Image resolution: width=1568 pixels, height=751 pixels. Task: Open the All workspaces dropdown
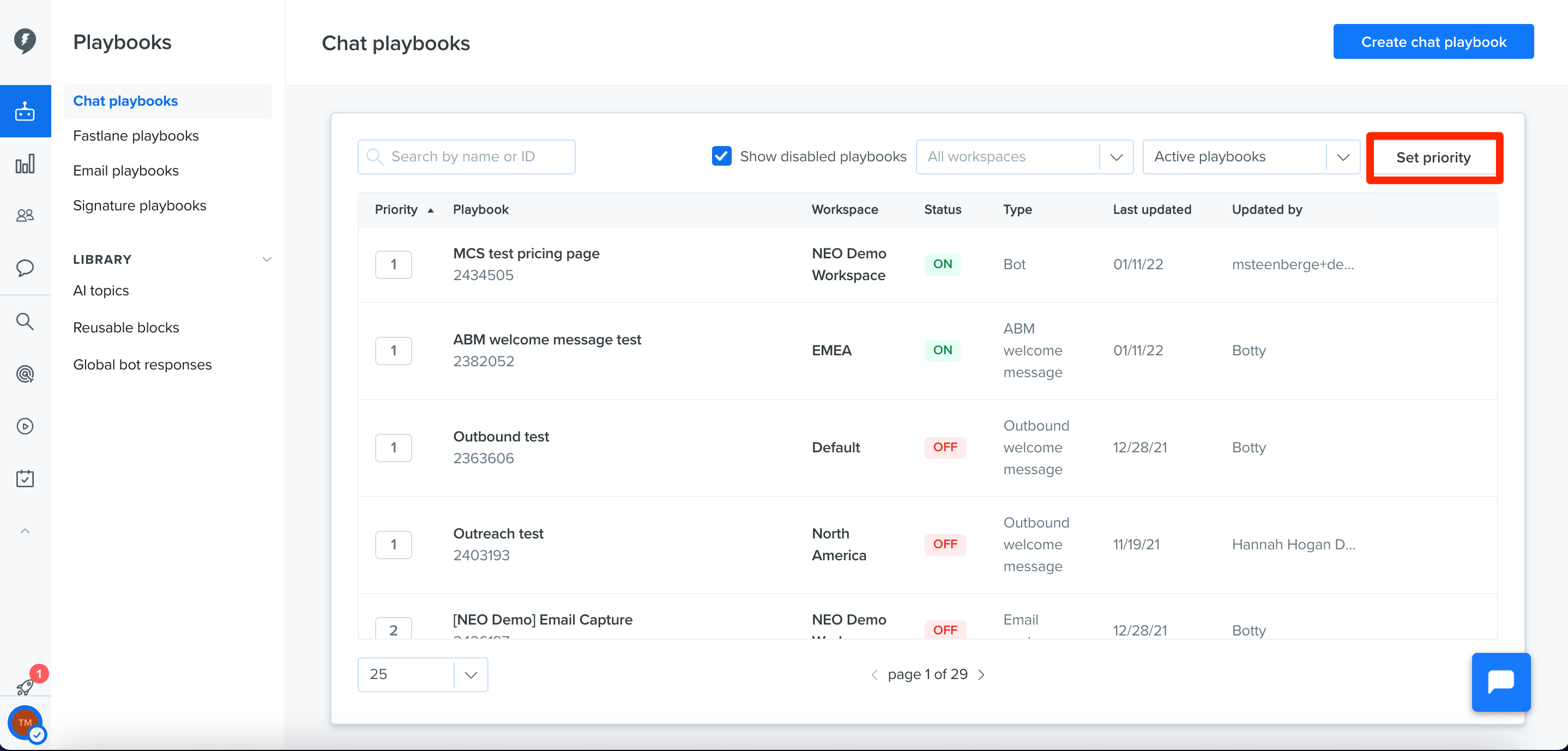(1024, 157)
